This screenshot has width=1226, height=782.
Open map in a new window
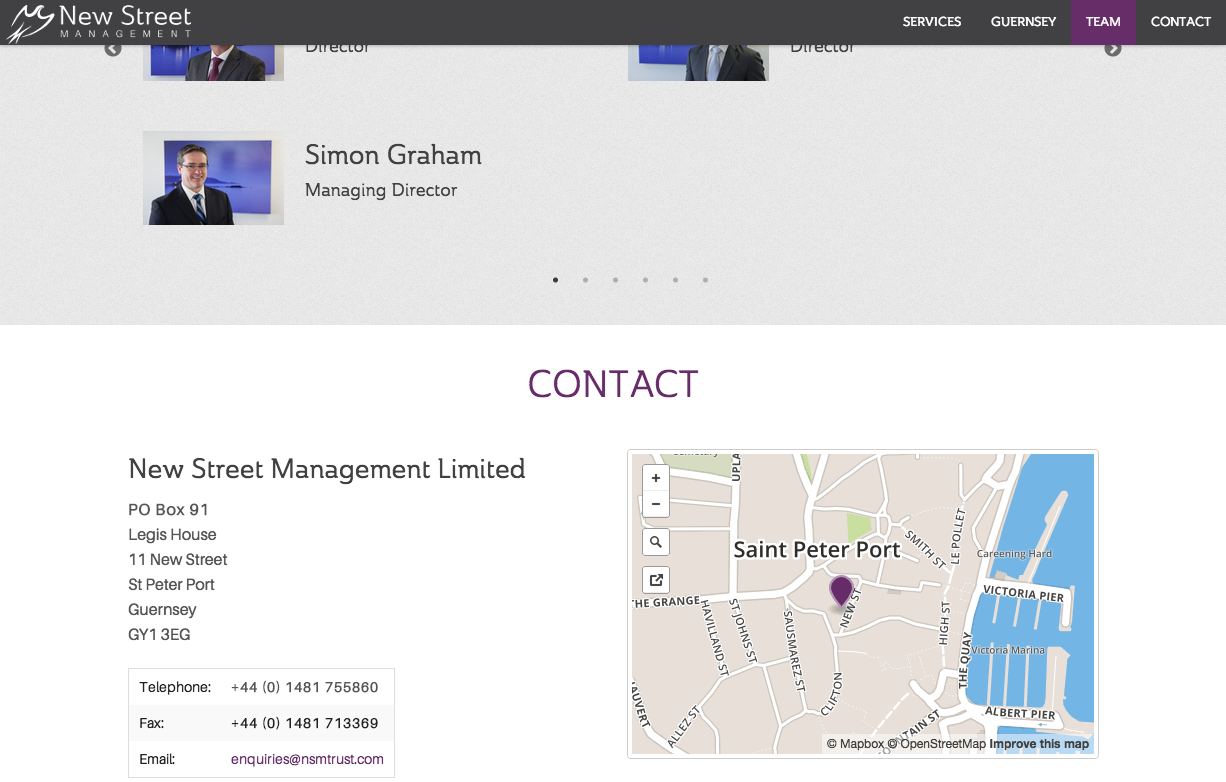656,580
